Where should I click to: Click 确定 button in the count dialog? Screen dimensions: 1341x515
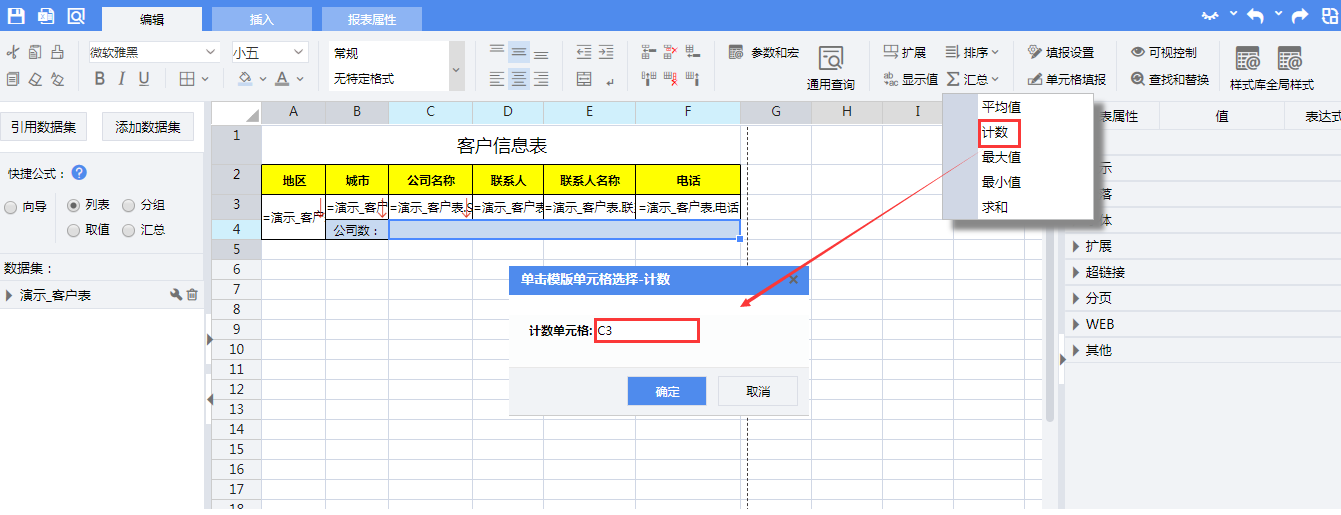(667, 391)
